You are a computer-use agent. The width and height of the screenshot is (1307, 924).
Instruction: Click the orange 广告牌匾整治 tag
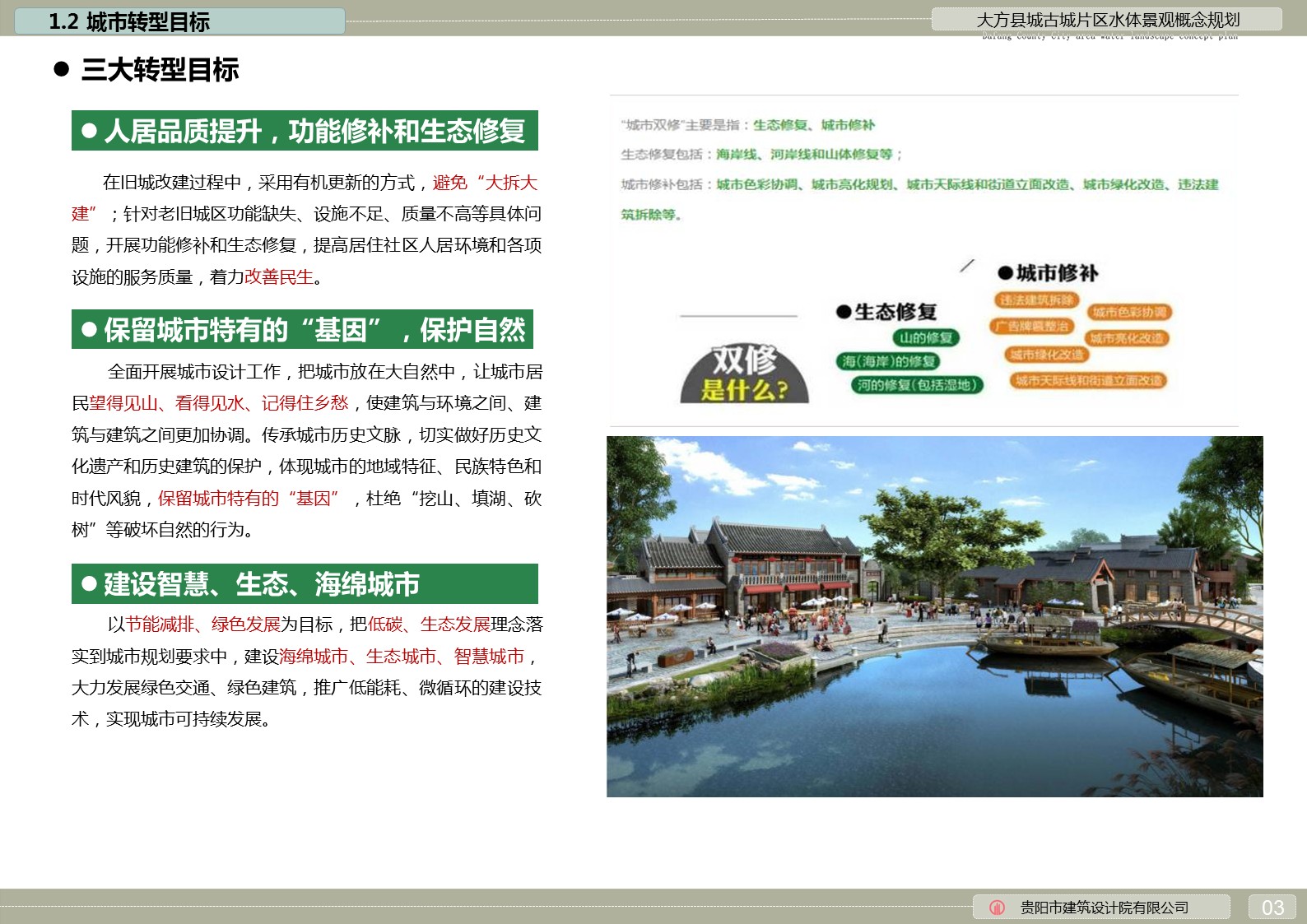1032,327
